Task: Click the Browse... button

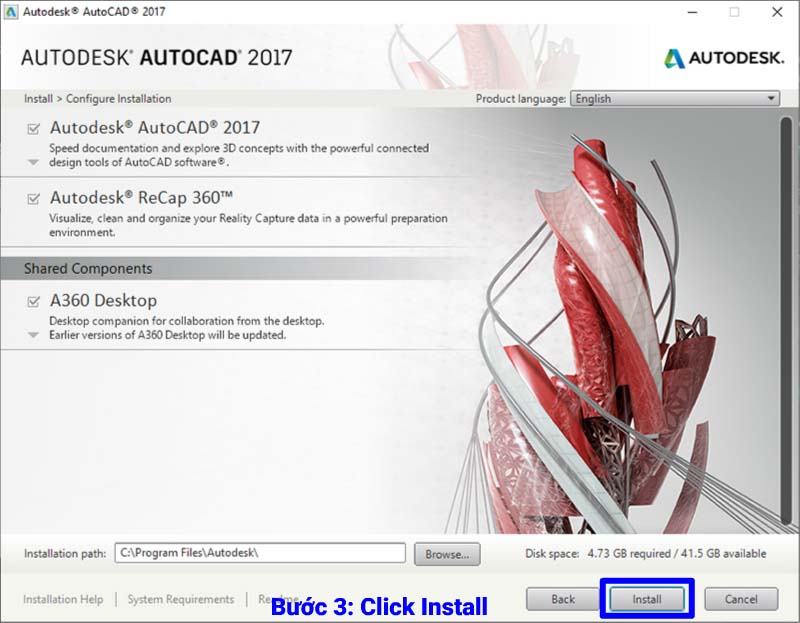Action: [447, 554]
